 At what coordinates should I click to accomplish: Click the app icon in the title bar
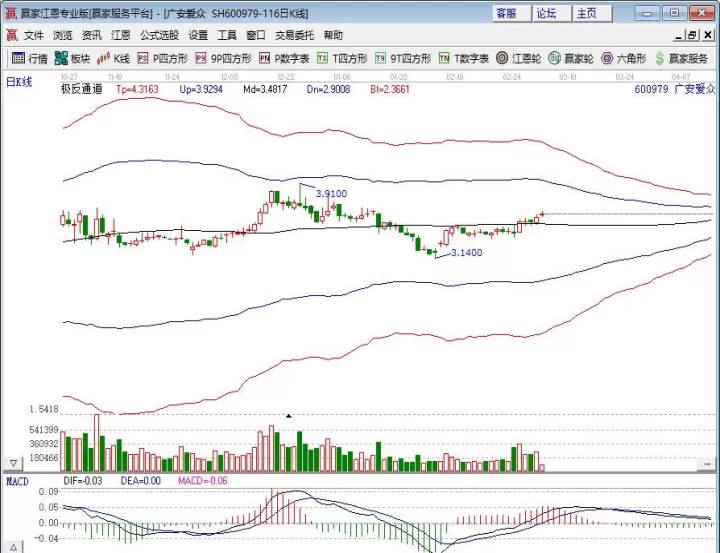(10, 13)
